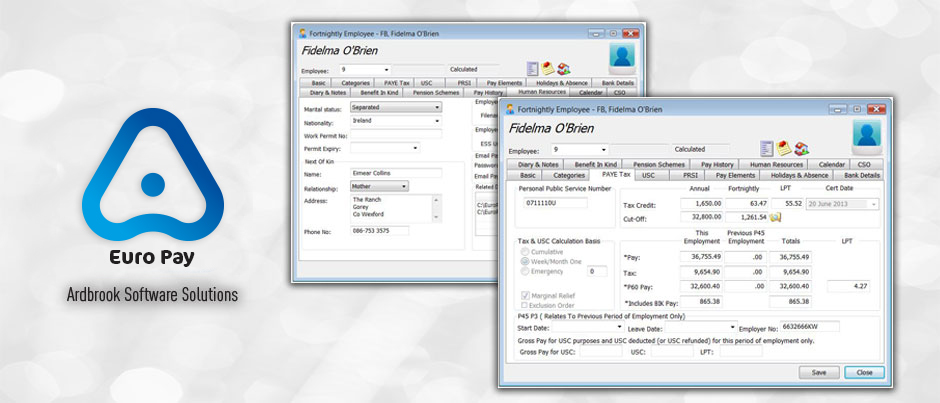Click the Work Permit No field
The width and height of the screenshot is (940, 403).
pos(396,134)
